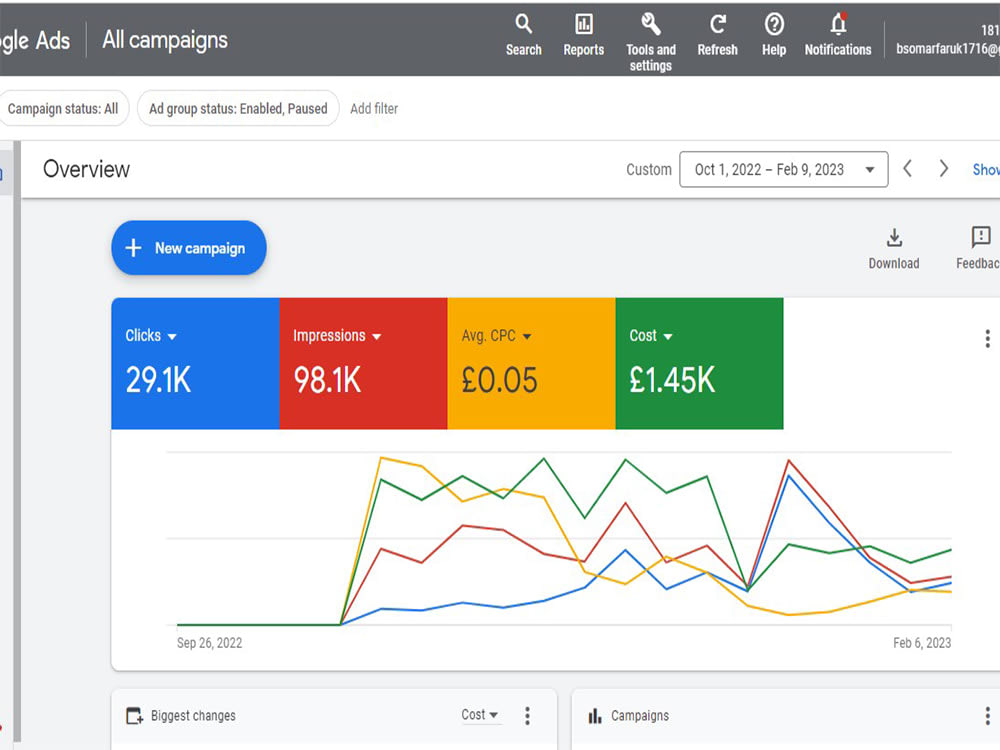Open Tools and settings wrench icon
Image resolution: width=1000 pixels, height=750 pixels.
click(x=651, y=42)
